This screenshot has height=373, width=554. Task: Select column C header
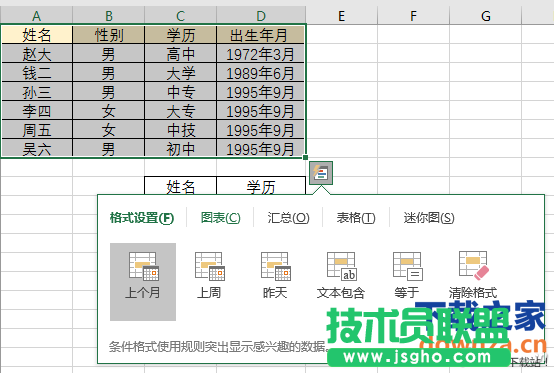click(181, 16)
